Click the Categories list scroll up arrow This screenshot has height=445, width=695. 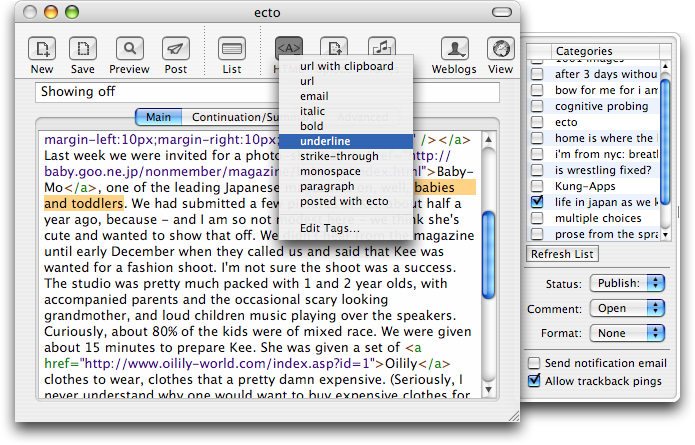[665, 66]
